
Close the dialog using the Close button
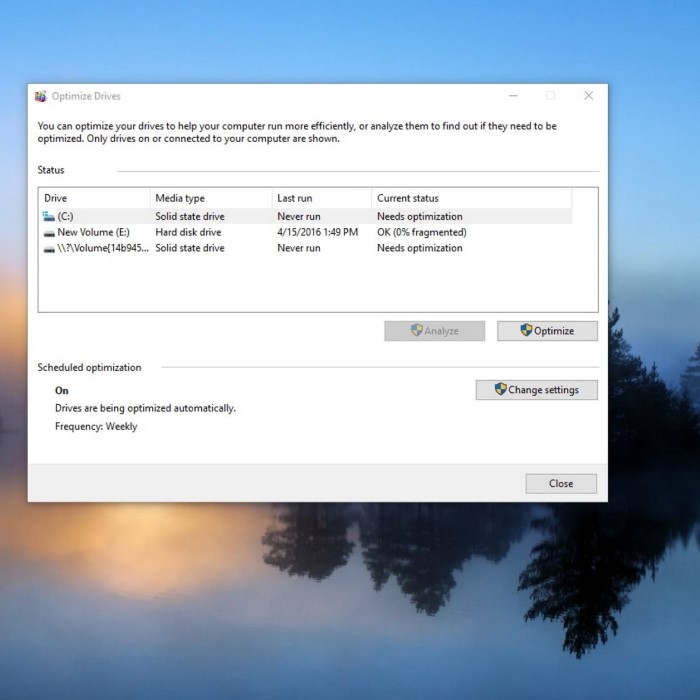(561, 483)
